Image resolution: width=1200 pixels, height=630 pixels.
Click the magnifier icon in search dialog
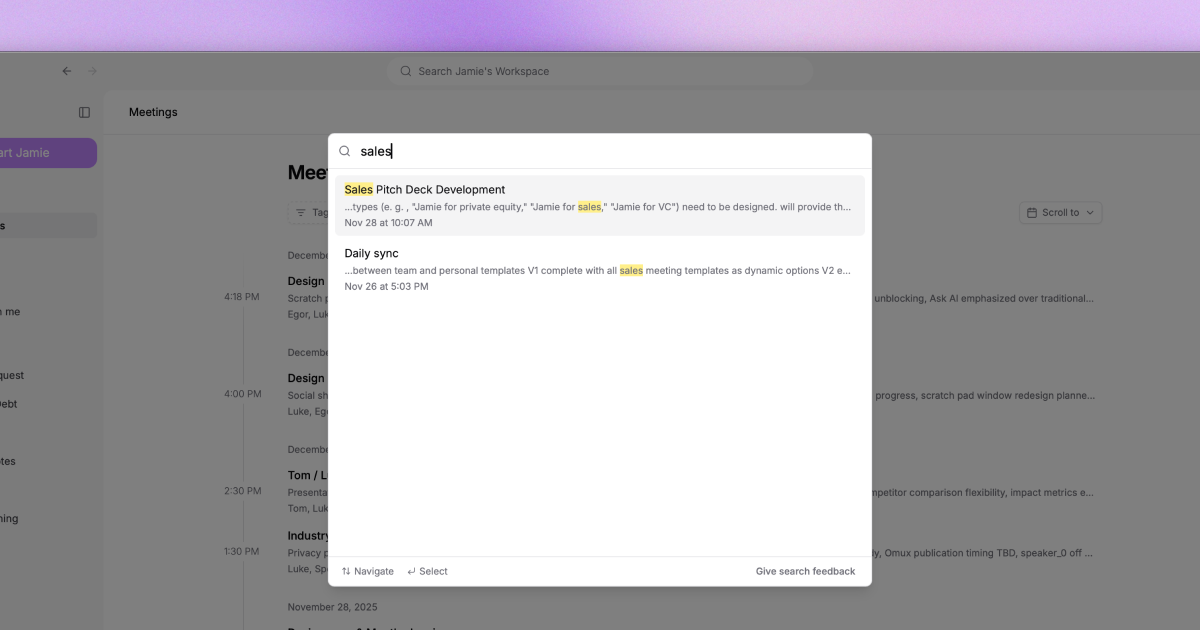coord(344,151)
